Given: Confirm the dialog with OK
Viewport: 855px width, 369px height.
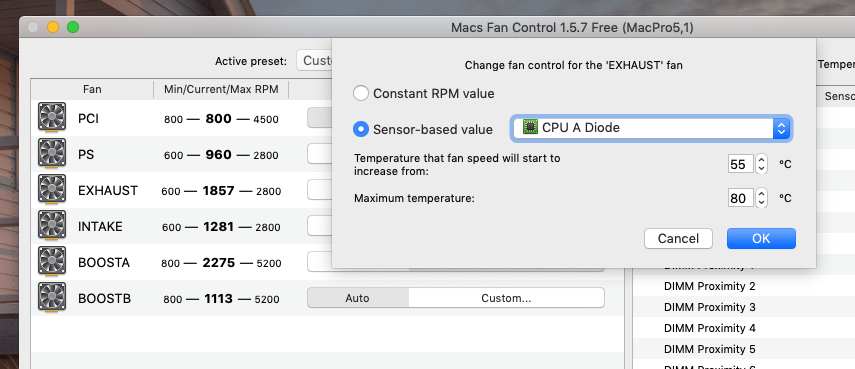Looking at the screenshot, I should (x=761, y=239).
